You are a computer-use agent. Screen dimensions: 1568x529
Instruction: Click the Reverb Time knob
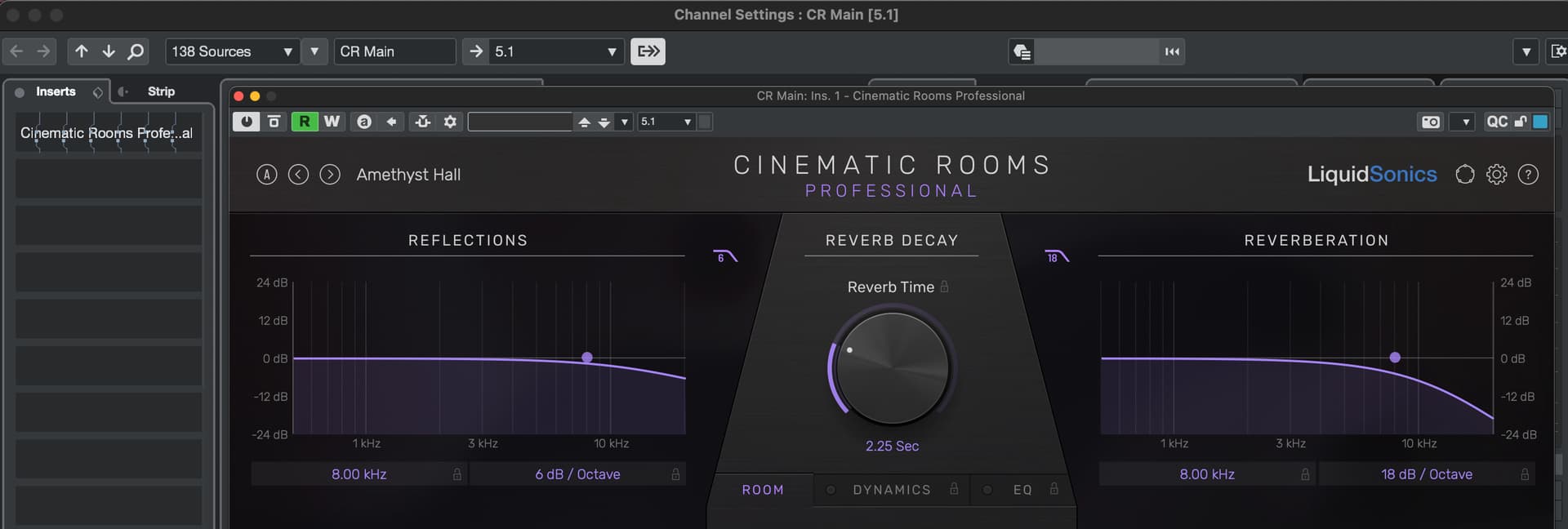[x=892, y=368]
